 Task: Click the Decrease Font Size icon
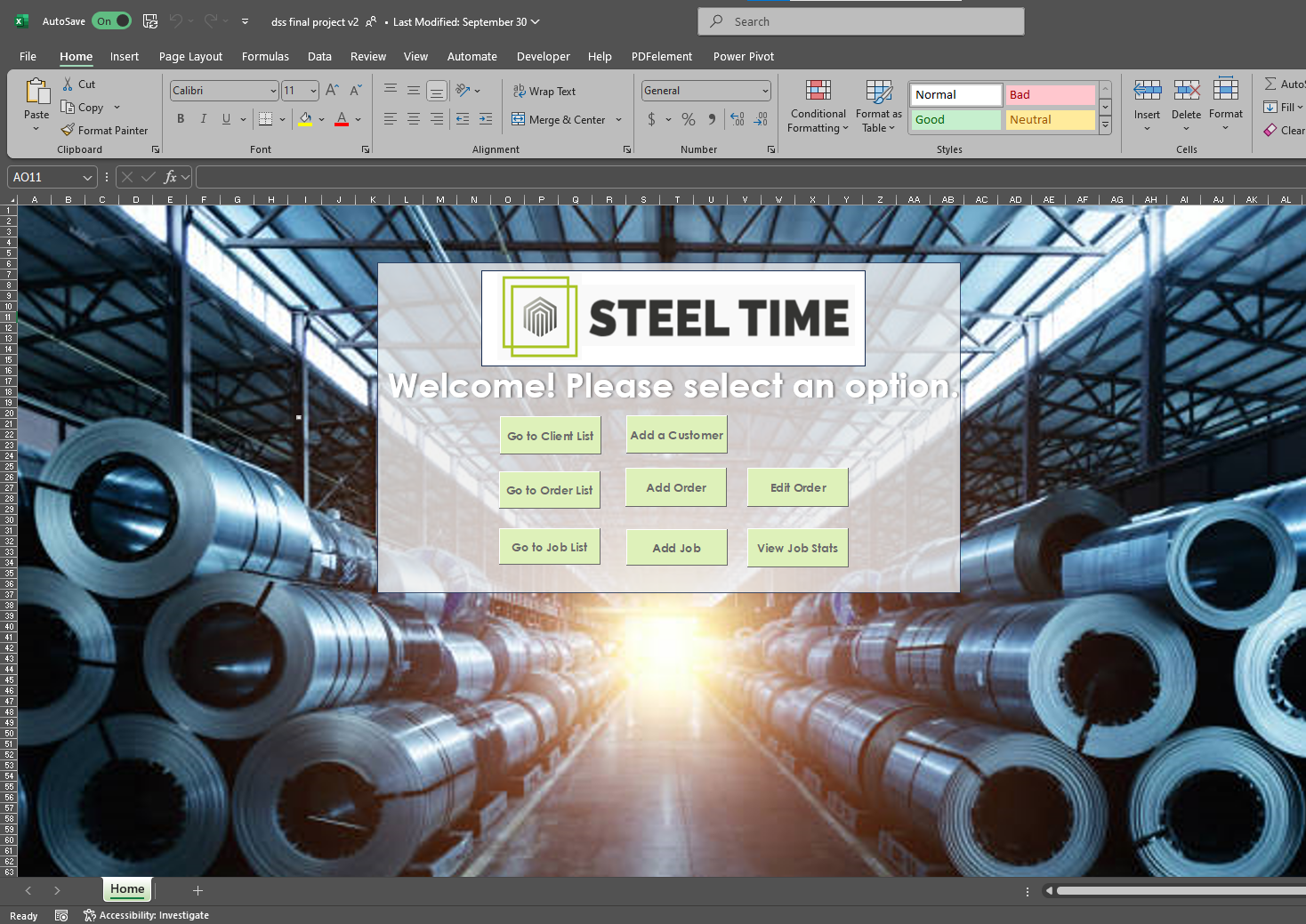tap(356, 91)
